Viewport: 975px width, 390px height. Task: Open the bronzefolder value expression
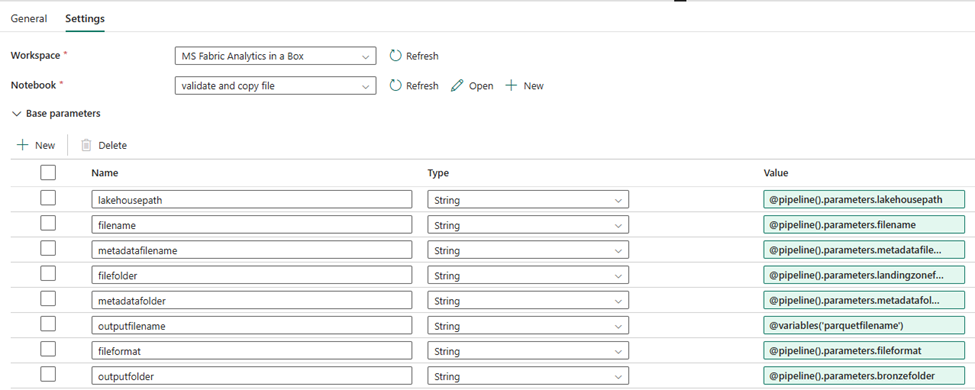pos(864,376)
